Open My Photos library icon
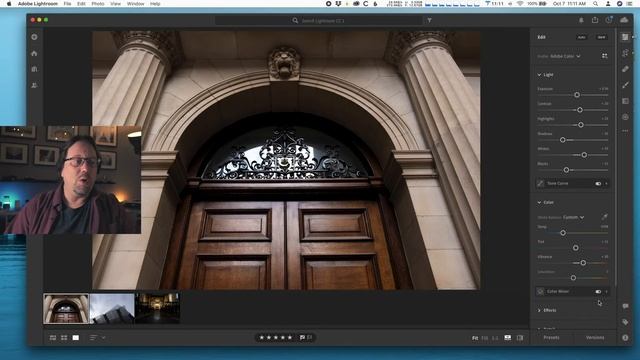Screen dimensions: 640x360 (34, 69)
